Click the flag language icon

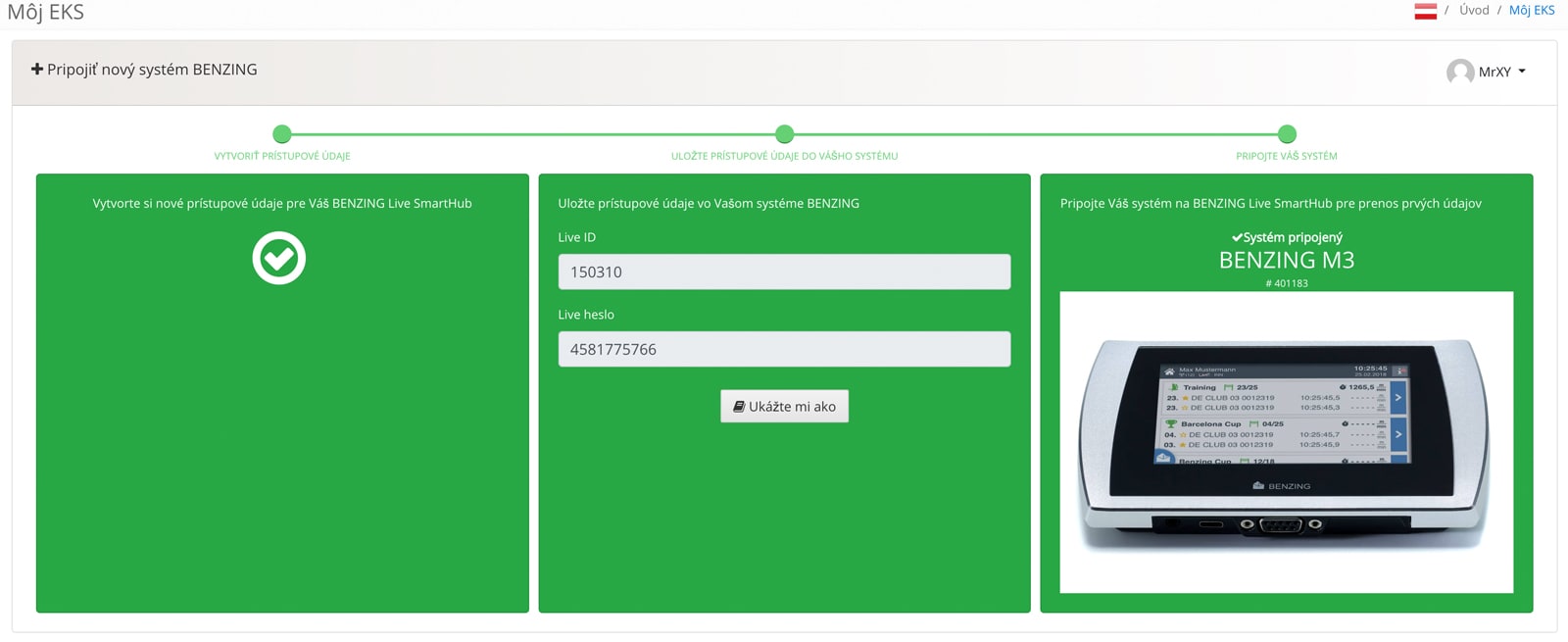(x=1426, y=11)
